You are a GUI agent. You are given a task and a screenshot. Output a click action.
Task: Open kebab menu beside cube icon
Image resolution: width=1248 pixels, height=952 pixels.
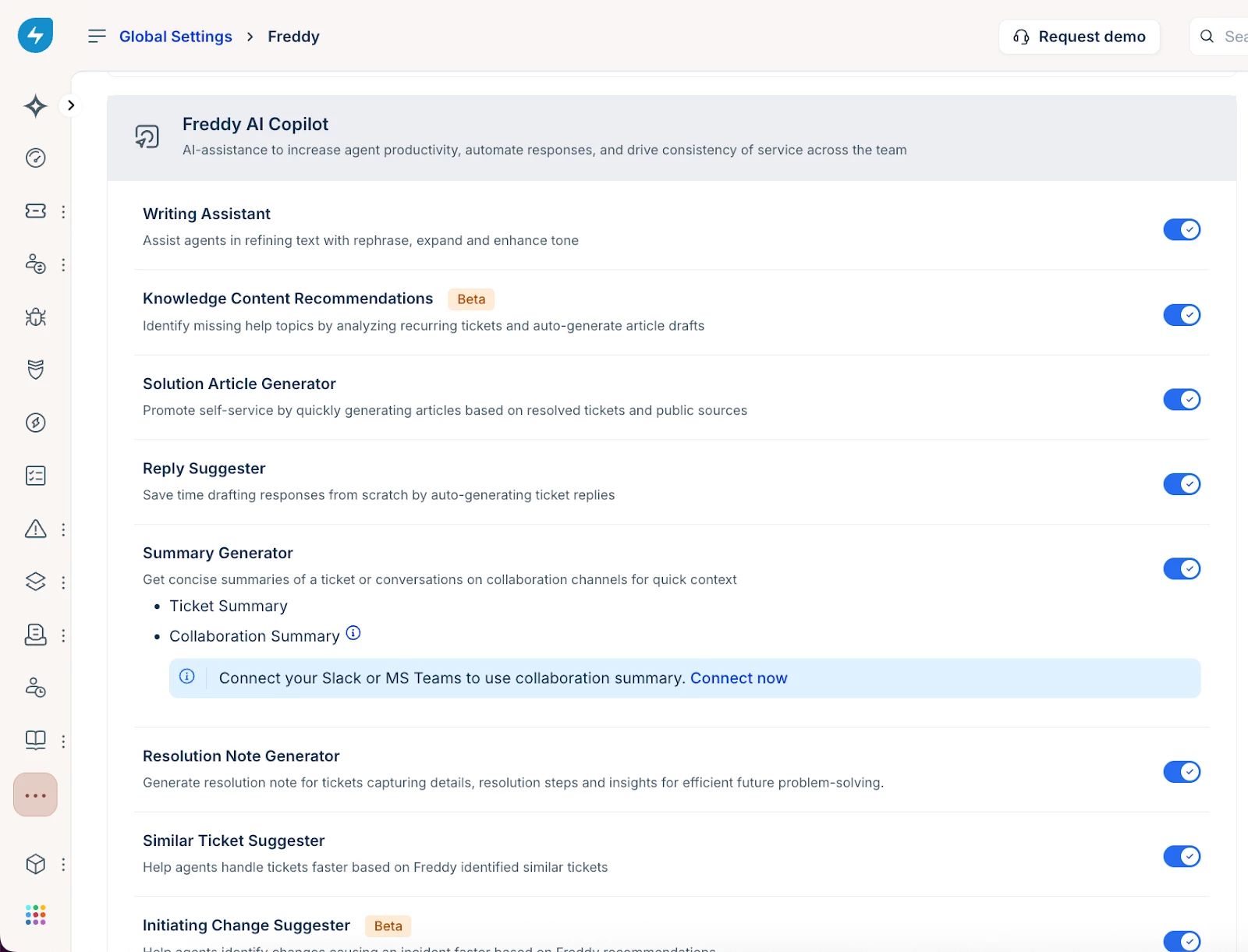point(63,864)
